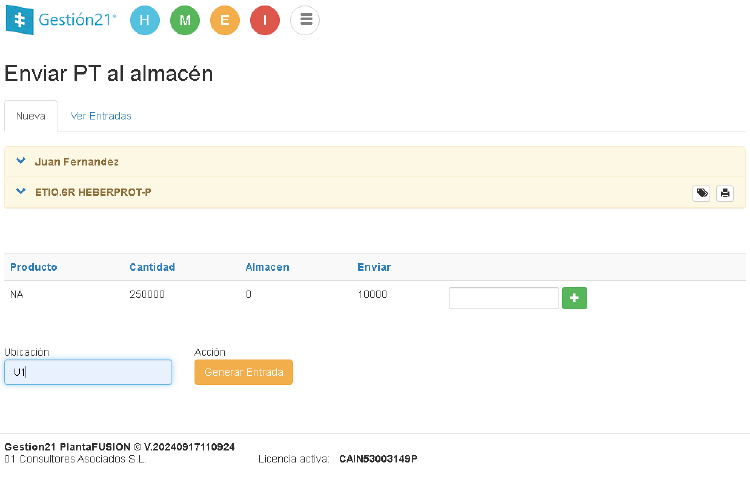Image resolution: width=750 pixels, height=485 pixels.
Task: Click the tags icon in ETIQ.6R row
Action: (701, 193)
